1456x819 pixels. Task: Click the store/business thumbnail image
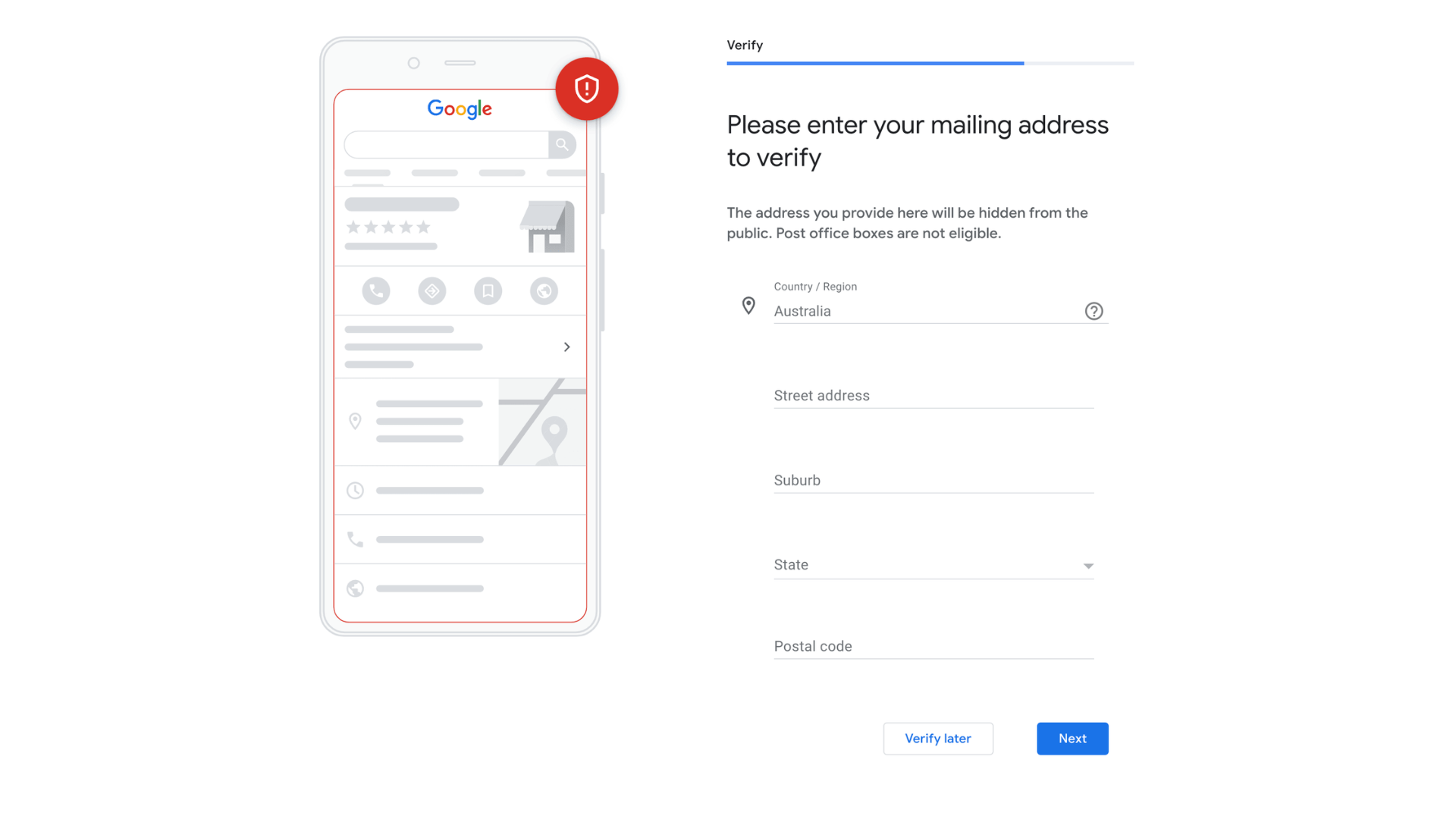(x=544, y=225)
